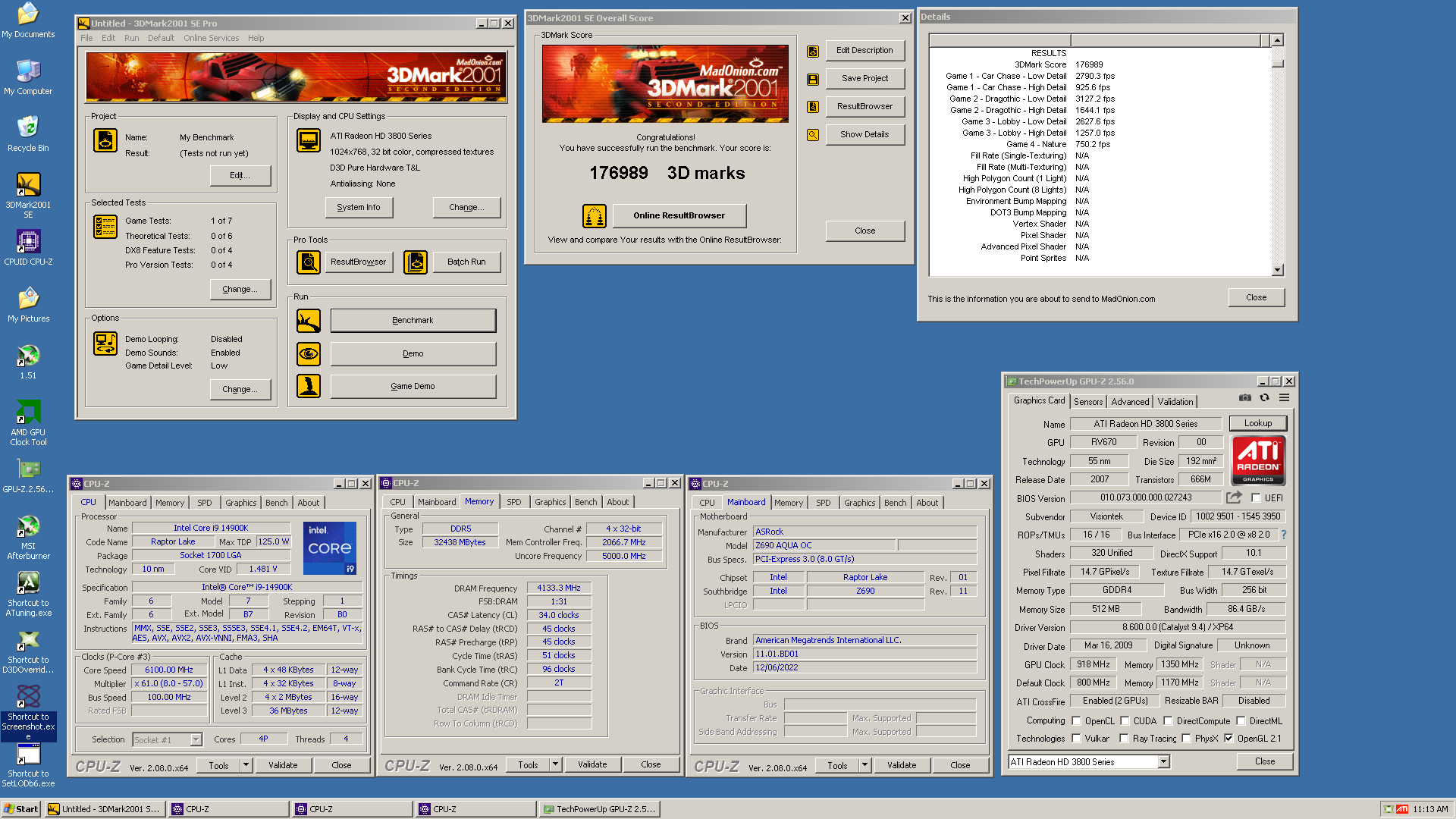This screenshot has height=819, width=1456.
Task: Toggle DirectML checkbox in GPU-Z
Action: [x=1241, y=721]
